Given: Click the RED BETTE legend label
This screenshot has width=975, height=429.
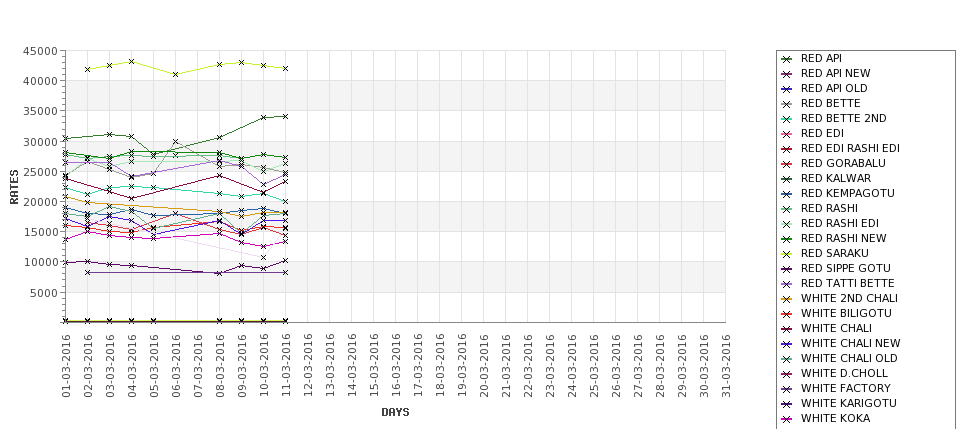Looking at the screenshot, I should click(830, 103).
